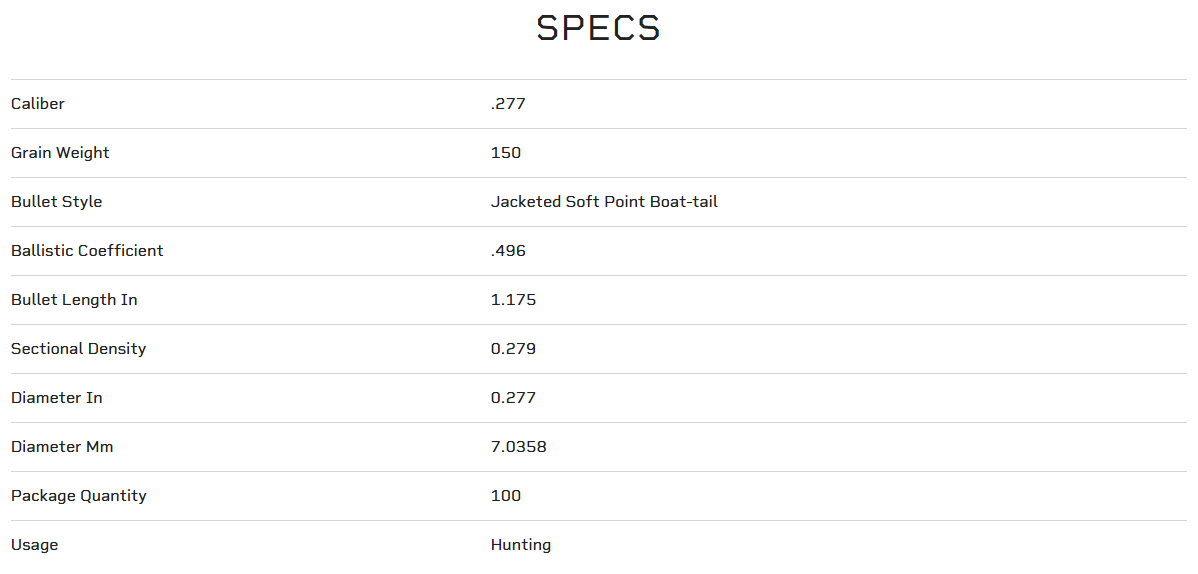Viewport: 1198px width, 574px height.
Task: Select the 100 package quantity value
Action: (506, 496)
